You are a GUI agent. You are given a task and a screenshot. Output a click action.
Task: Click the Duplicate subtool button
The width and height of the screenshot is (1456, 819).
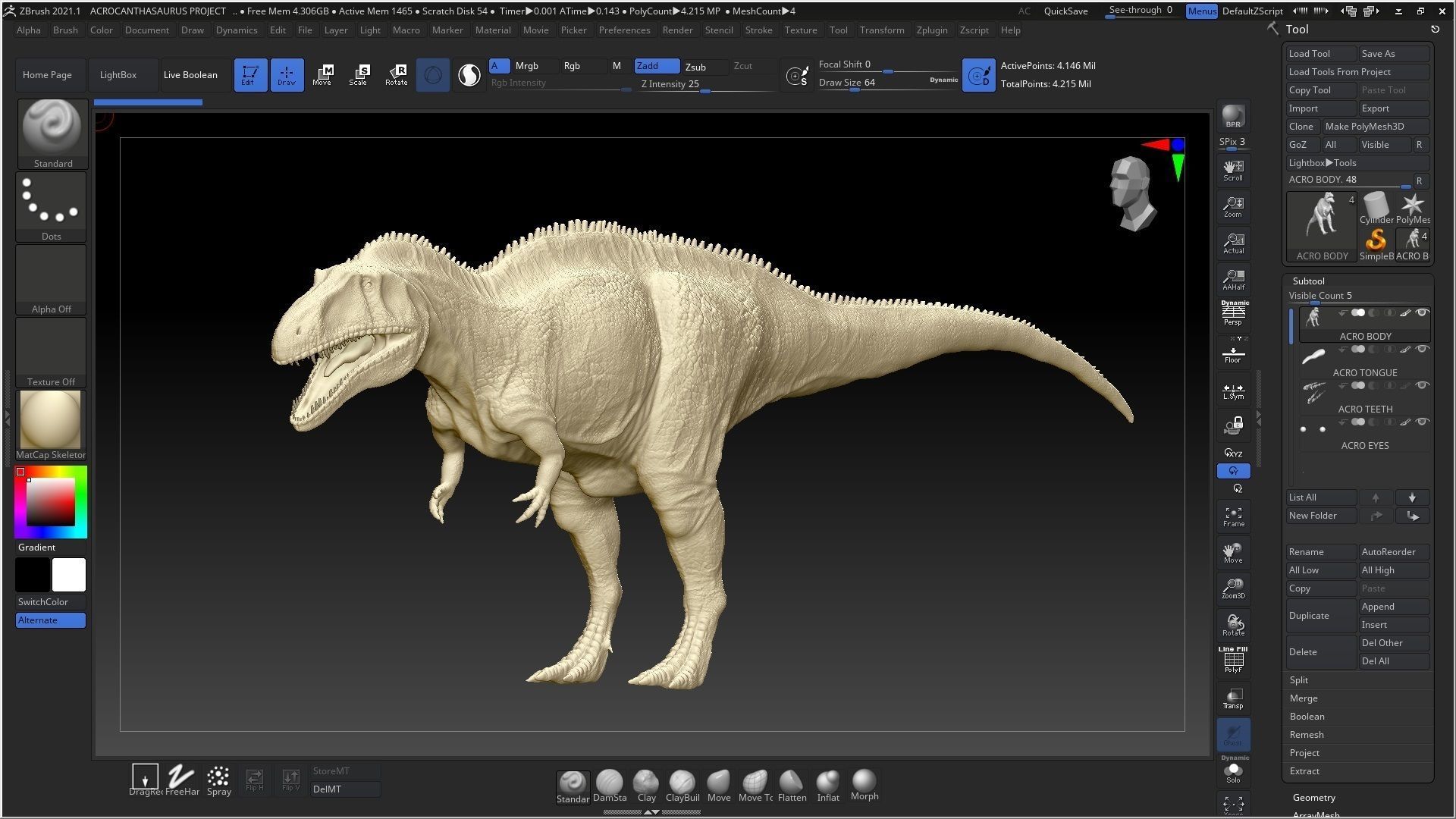(1321, 616)
